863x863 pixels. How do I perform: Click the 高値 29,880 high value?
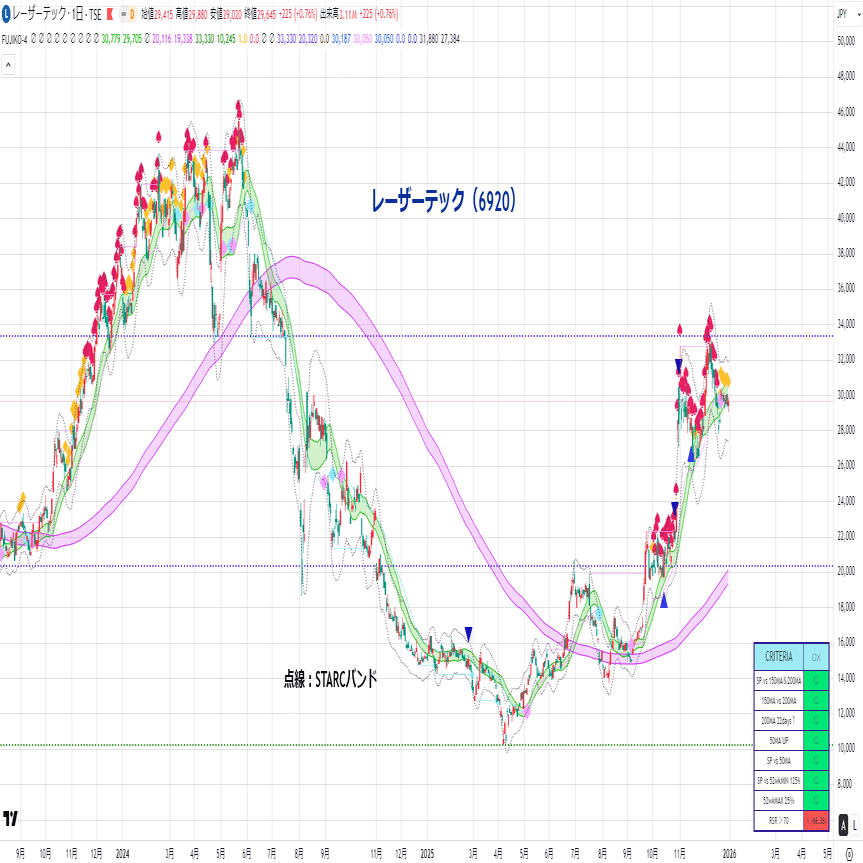192,14
